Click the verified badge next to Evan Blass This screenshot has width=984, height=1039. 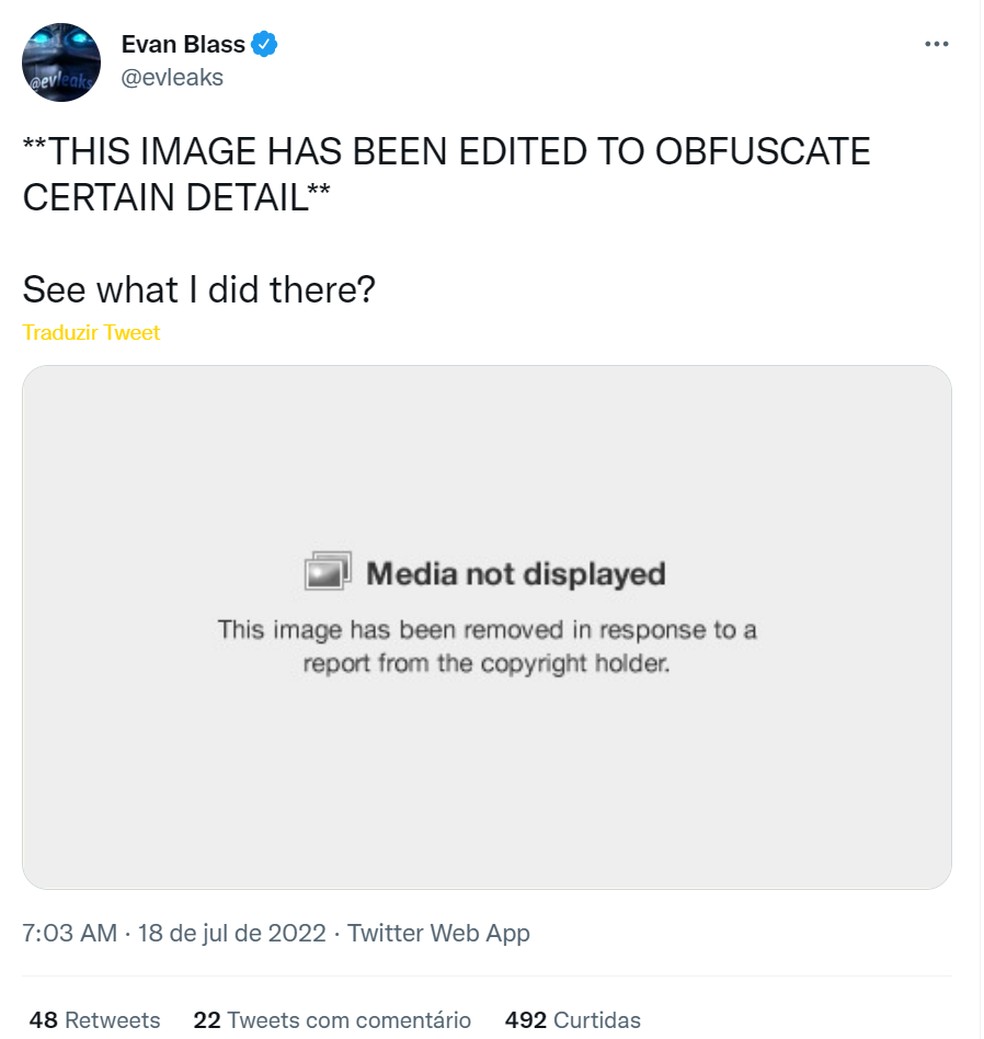(x=264, y=43)
